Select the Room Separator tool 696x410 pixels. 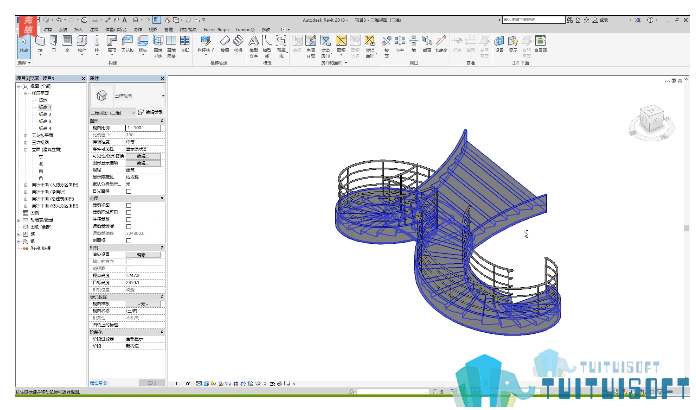click(311, 46)
